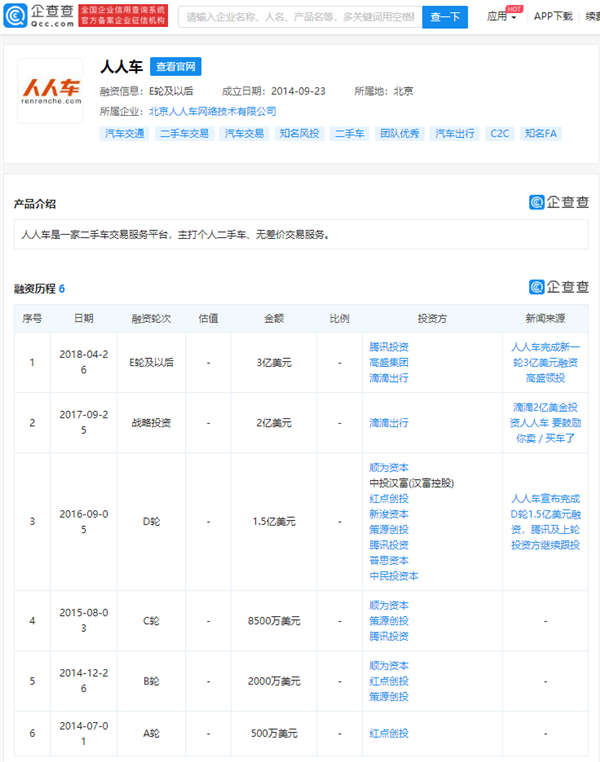Select the 汽车交通 tag
Image resolution: width=600 pixels, height=762 pixels.
[124, 134]
